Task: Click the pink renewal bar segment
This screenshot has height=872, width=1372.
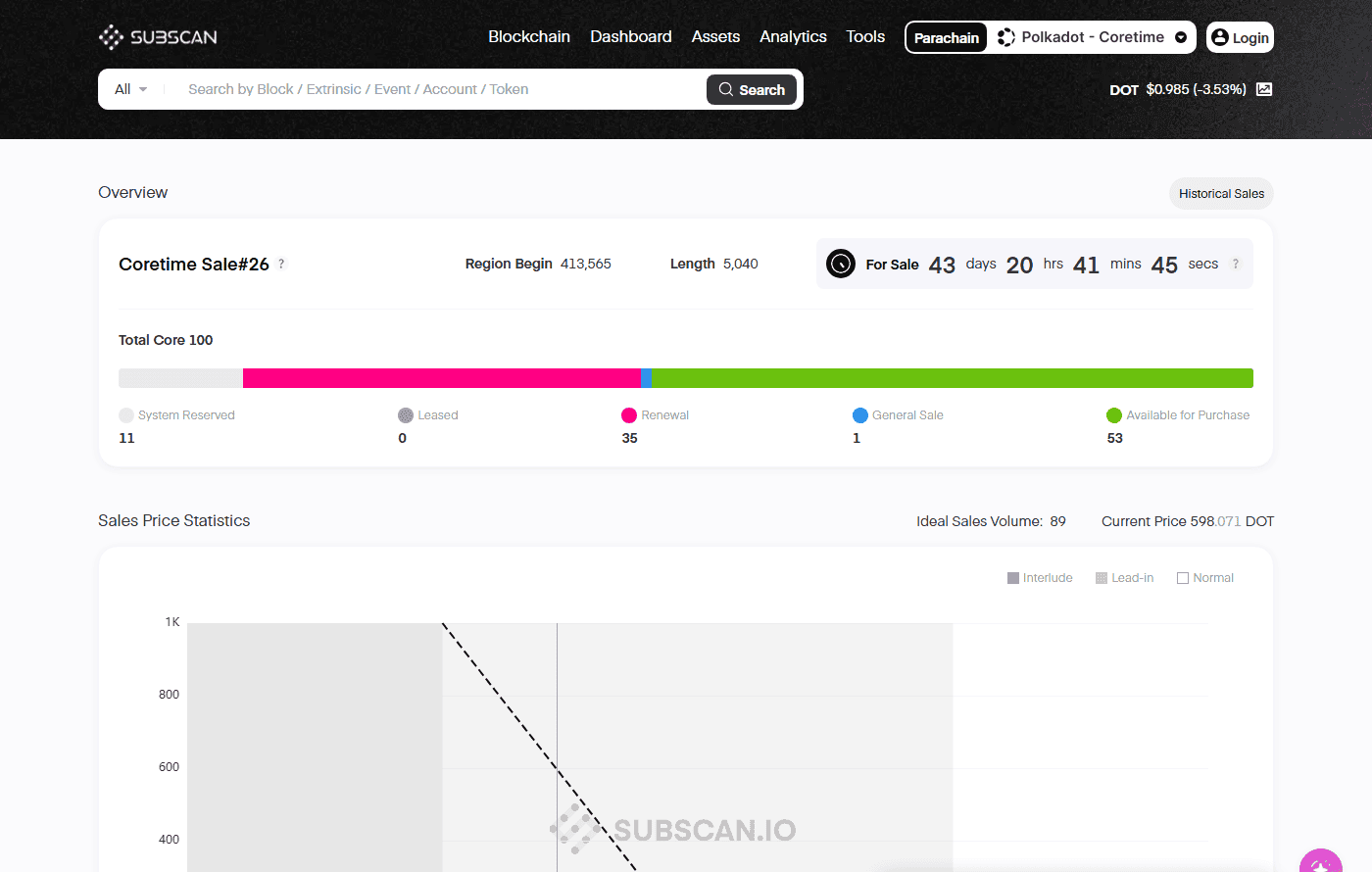Action: [442, 378]
